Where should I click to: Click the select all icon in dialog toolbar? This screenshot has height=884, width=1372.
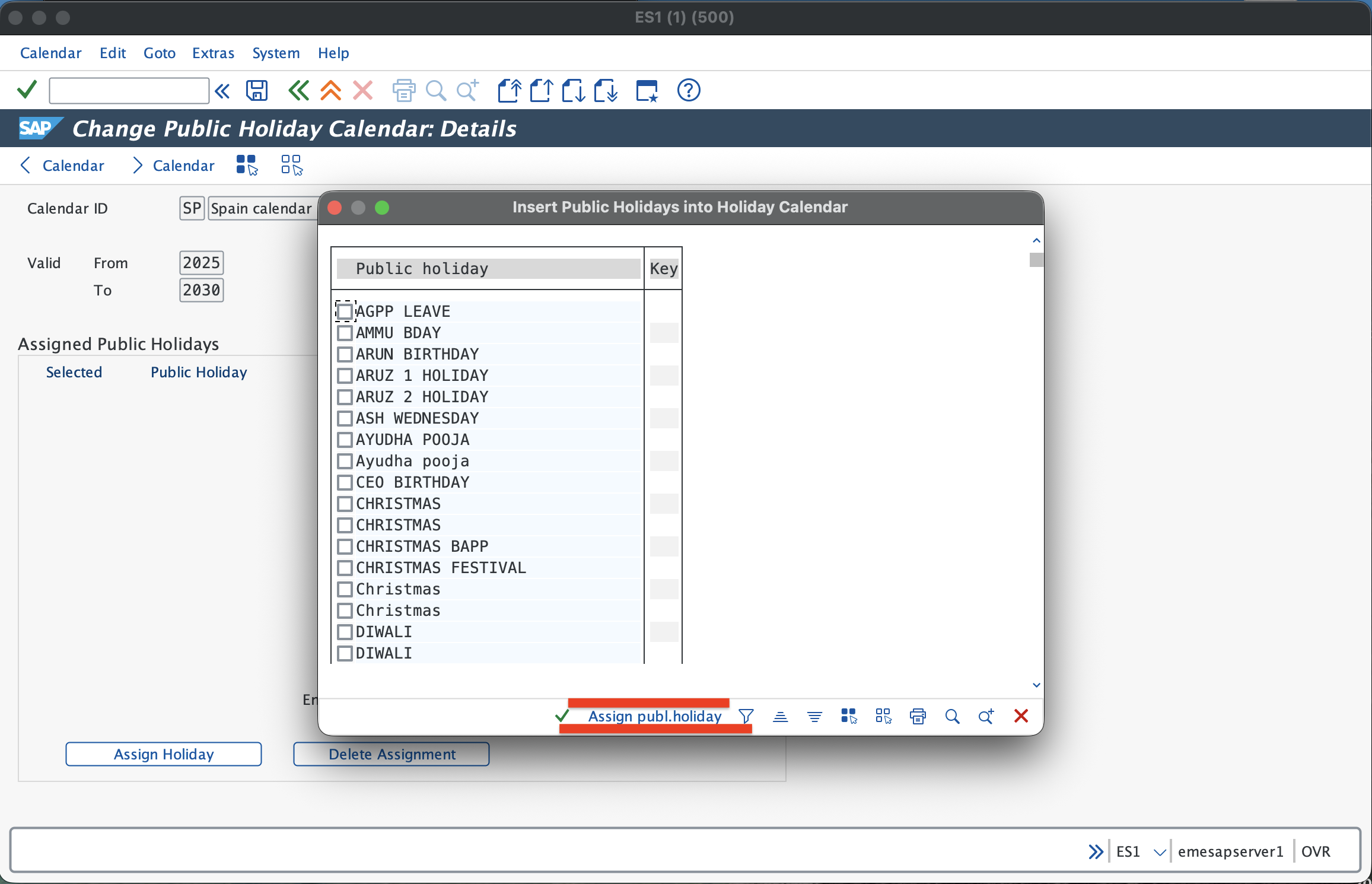click(x=849, y=716)
